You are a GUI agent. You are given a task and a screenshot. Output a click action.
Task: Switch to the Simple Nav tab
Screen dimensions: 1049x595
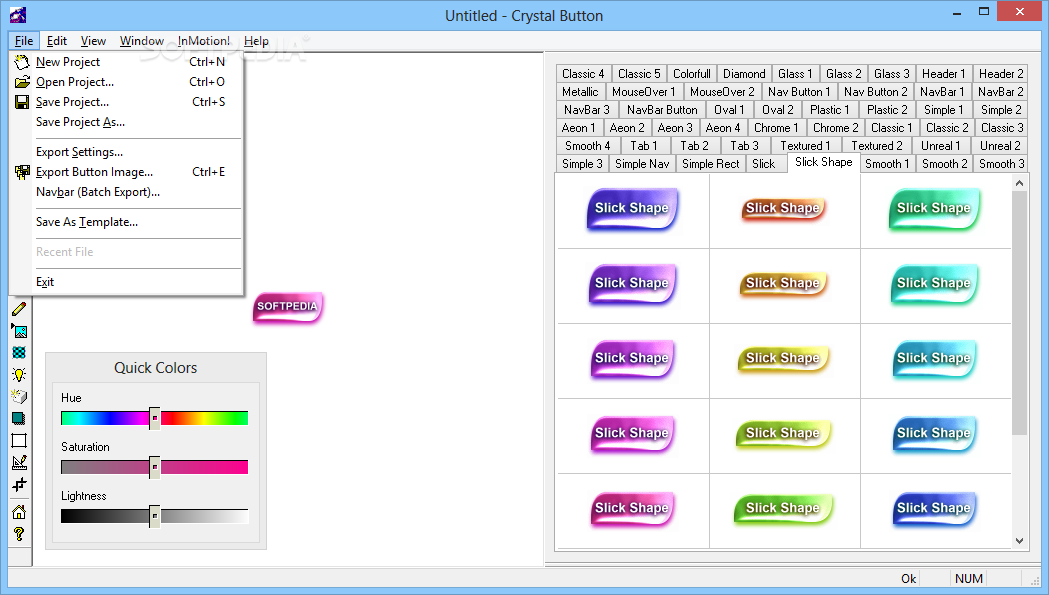coord(642,164)
